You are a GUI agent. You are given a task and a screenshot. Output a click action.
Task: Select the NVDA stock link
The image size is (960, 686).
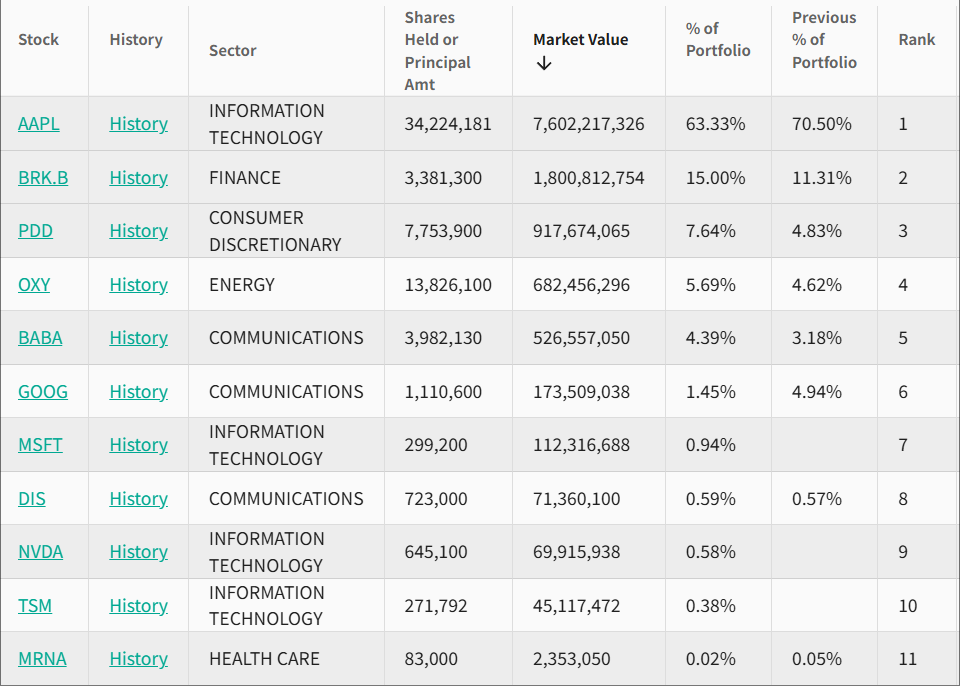coord(40,552)
